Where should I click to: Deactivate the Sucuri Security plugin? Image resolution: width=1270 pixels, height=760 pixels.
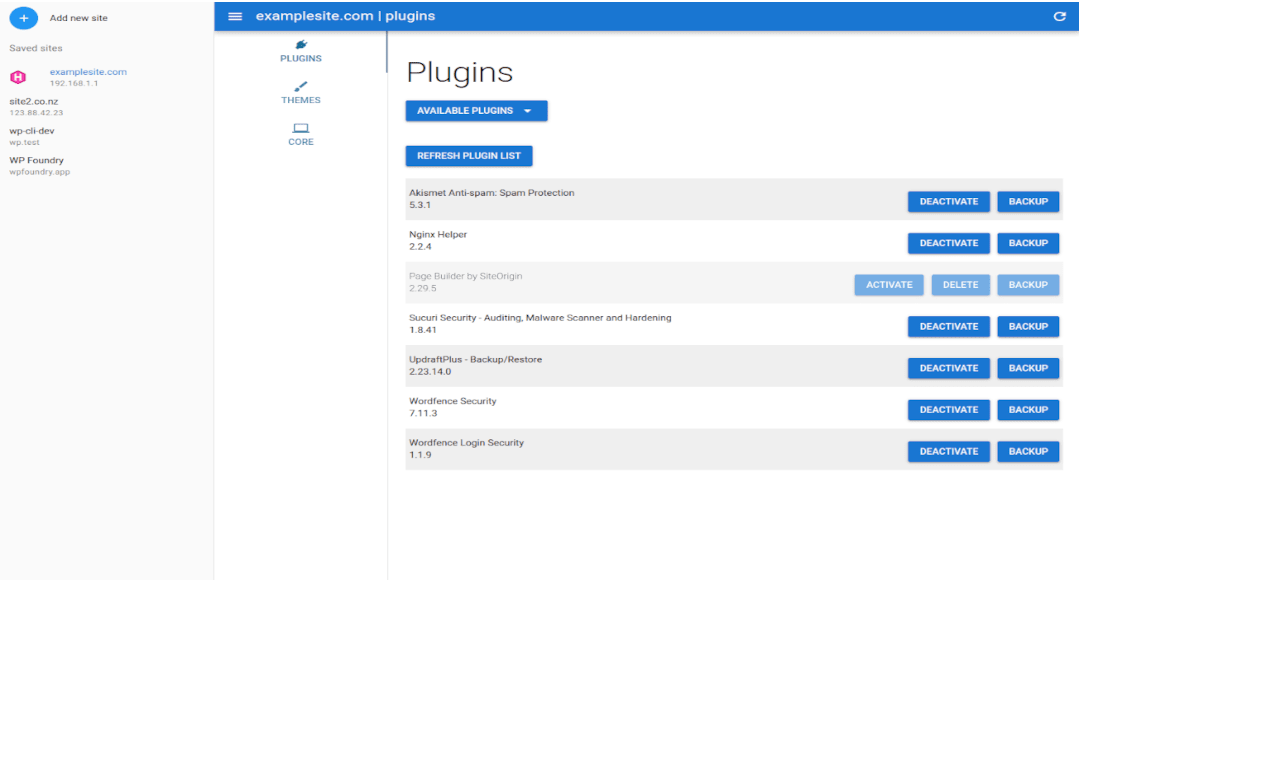click(947, 326)
